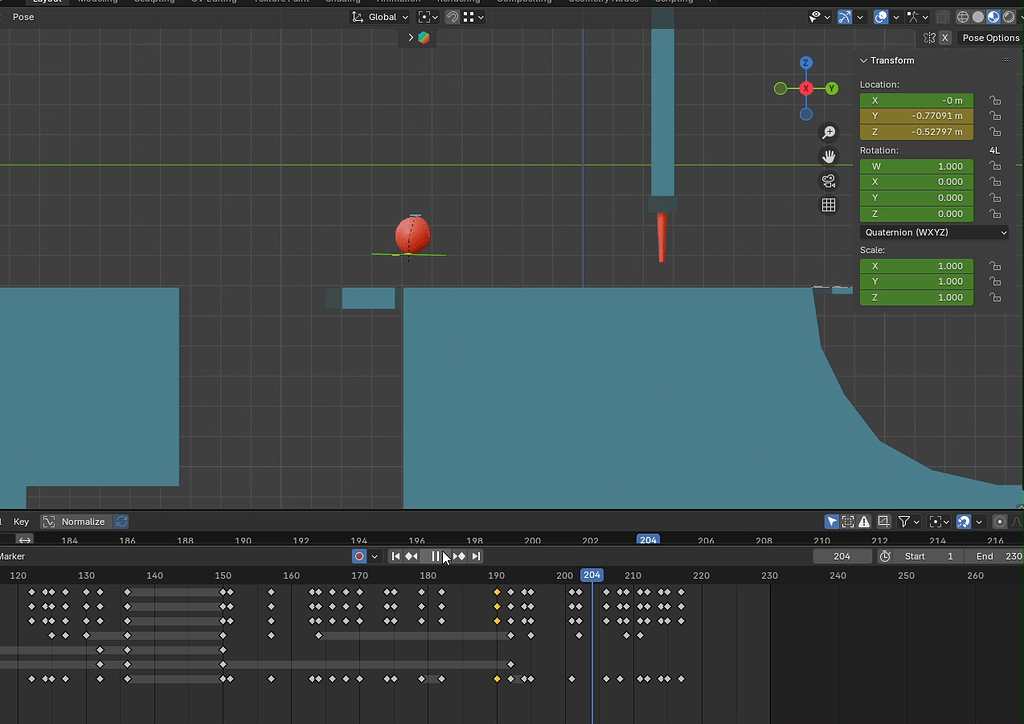Toggle graph editor snapping icon
1024x724 pixels.
(x=963, y=522)
